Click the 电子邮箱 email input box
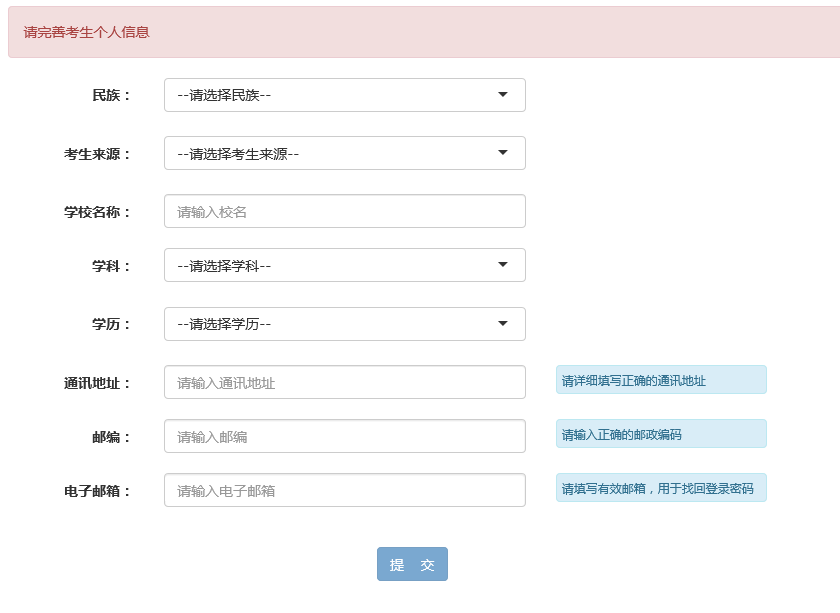This screenshot has height=613, width=840. tap(344, 490)
